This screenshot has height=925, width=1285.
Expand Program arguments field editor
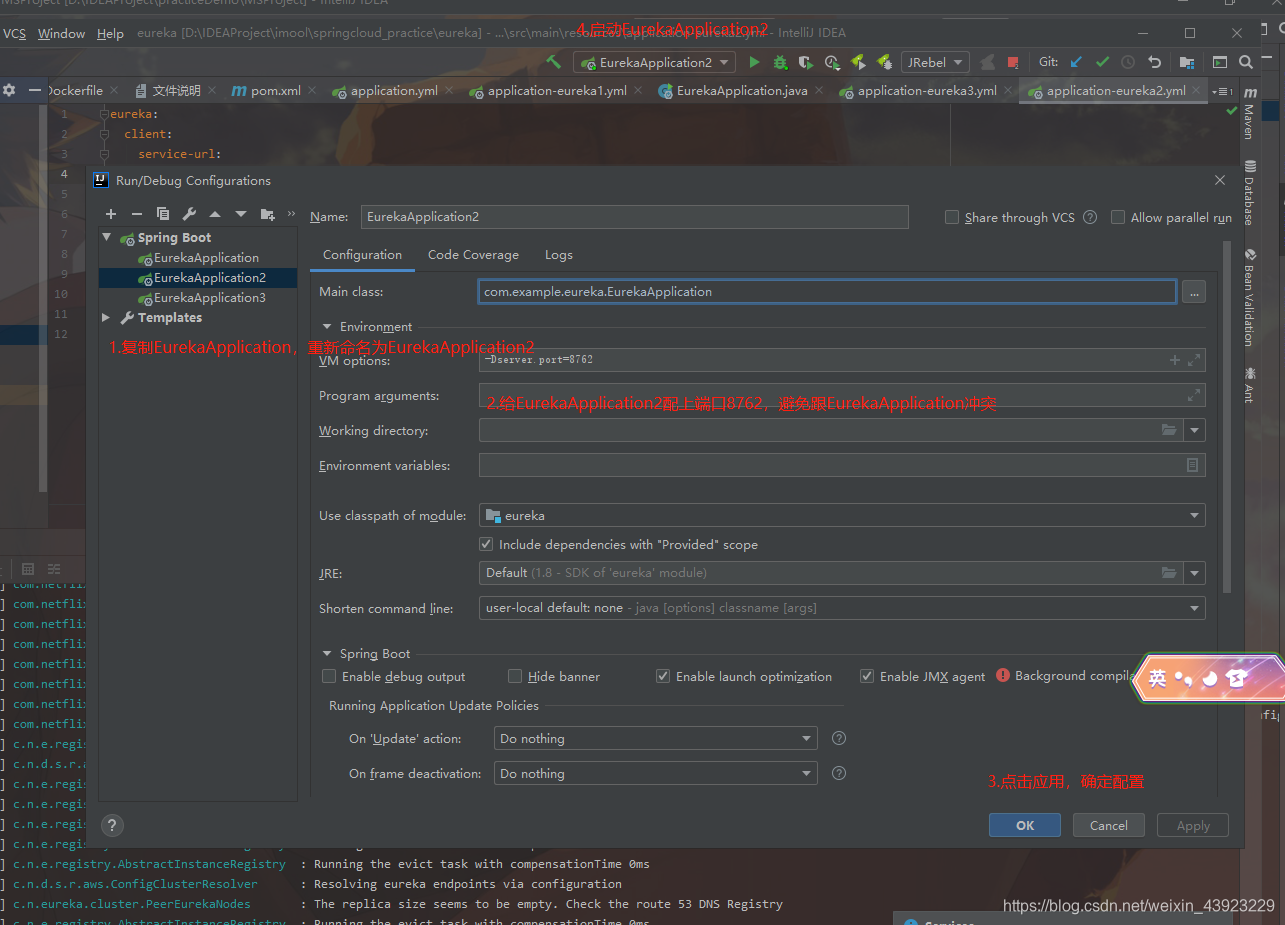coord(1194,395)
